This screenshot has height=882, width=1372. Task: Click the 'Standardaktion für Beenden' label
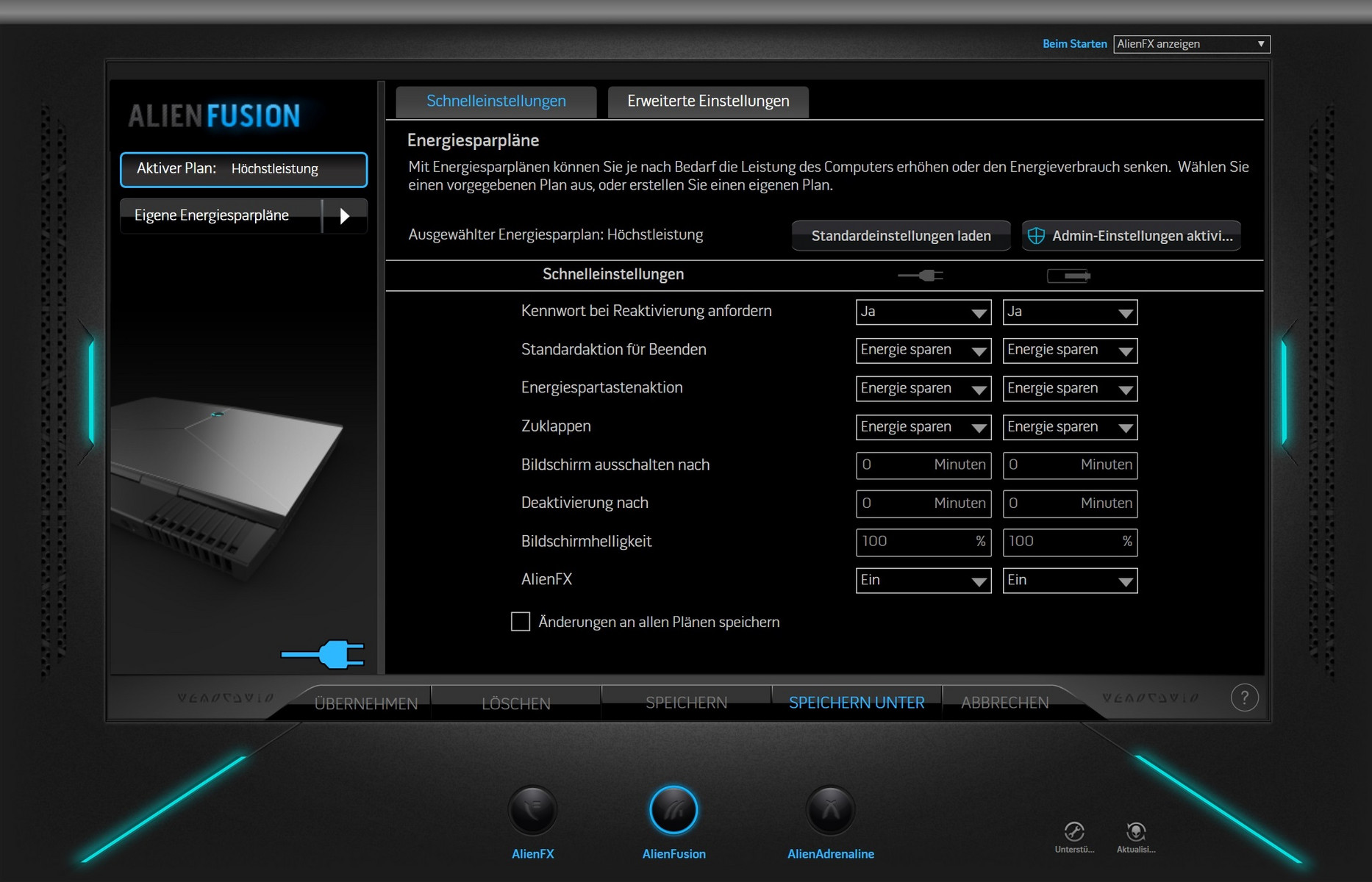[614, 350]
